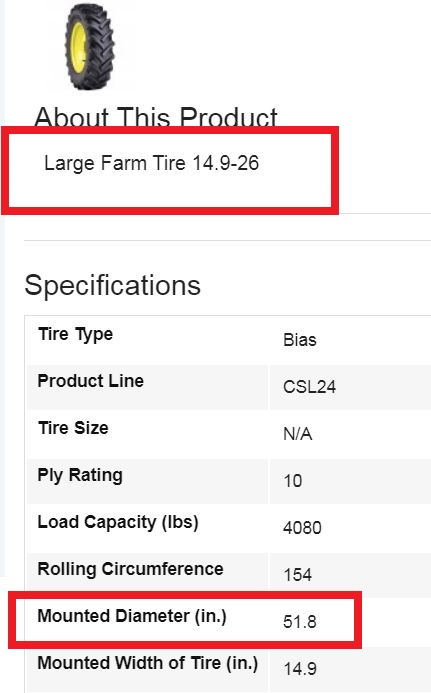Viewport: 431px width, 693px height.
Task: Click the N/A tire size value
Action: [298, 434]
